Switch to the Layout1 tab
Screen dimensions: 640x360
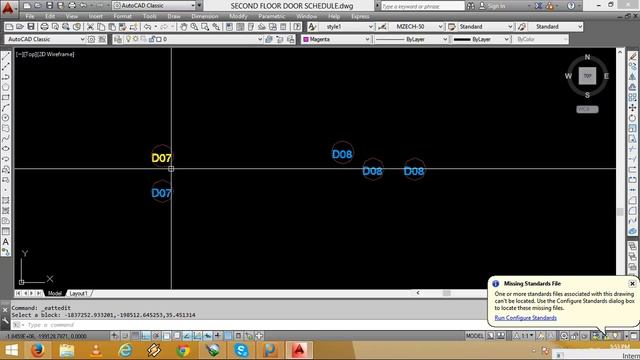78,293
